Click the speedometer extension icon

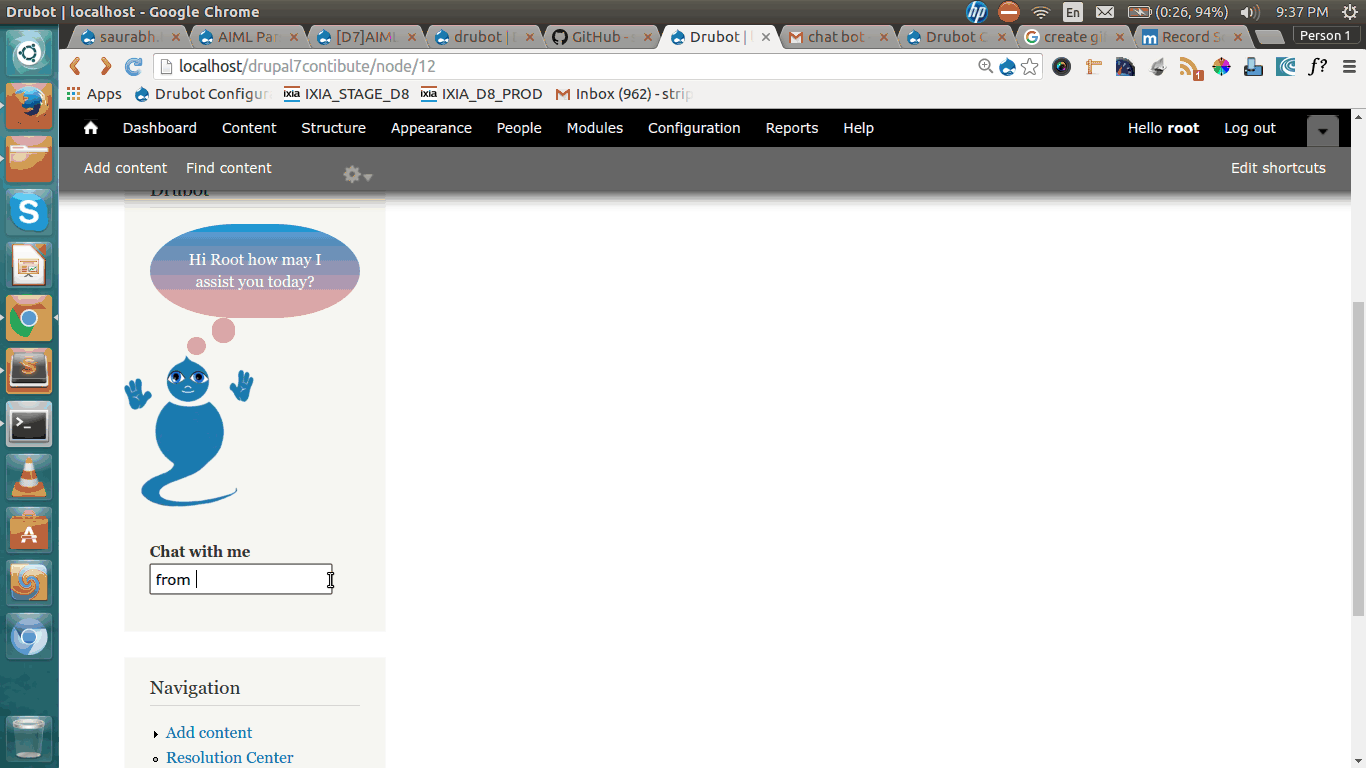pyautogui.click(x=1126, y=67)
